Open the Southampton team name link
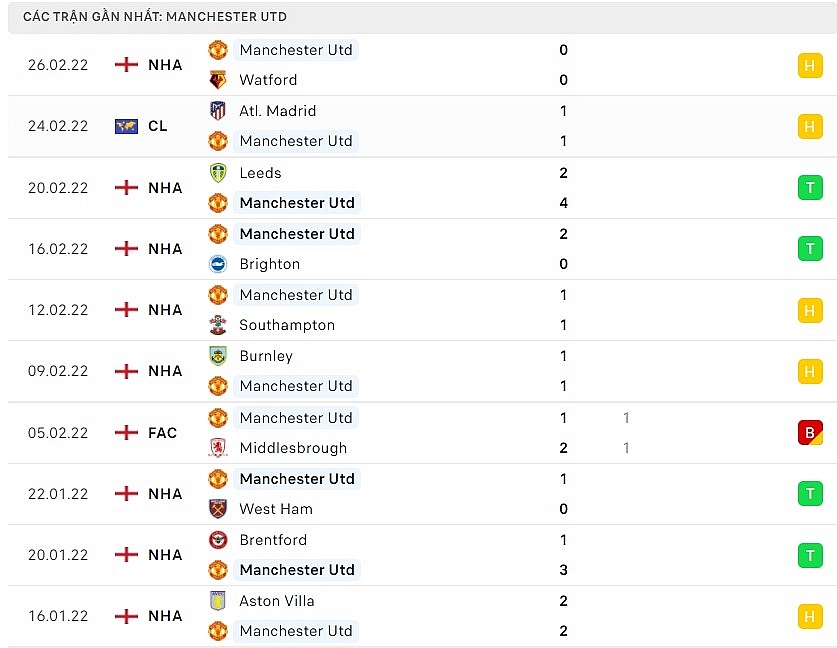The width and height of the screenshot is (837, 648). tap(287, 325)
